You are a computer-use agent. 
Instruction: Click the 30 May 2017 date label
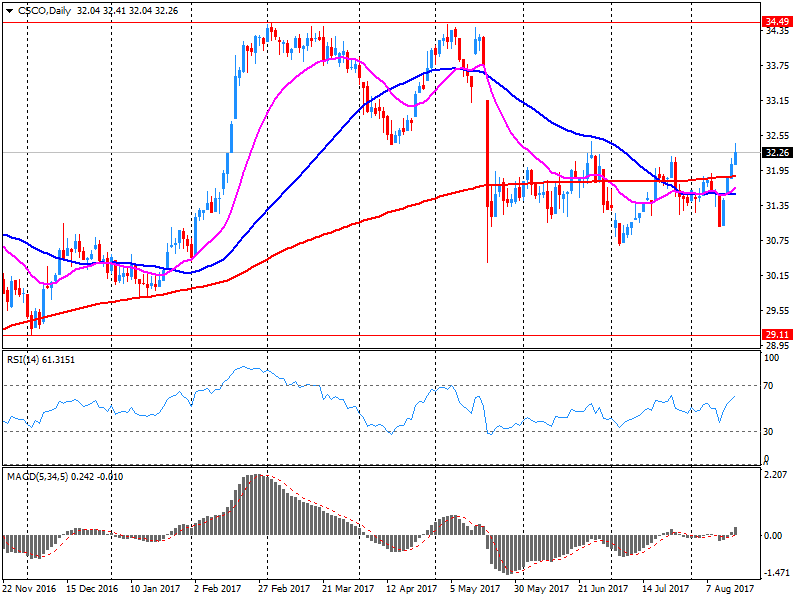point(541,589)
